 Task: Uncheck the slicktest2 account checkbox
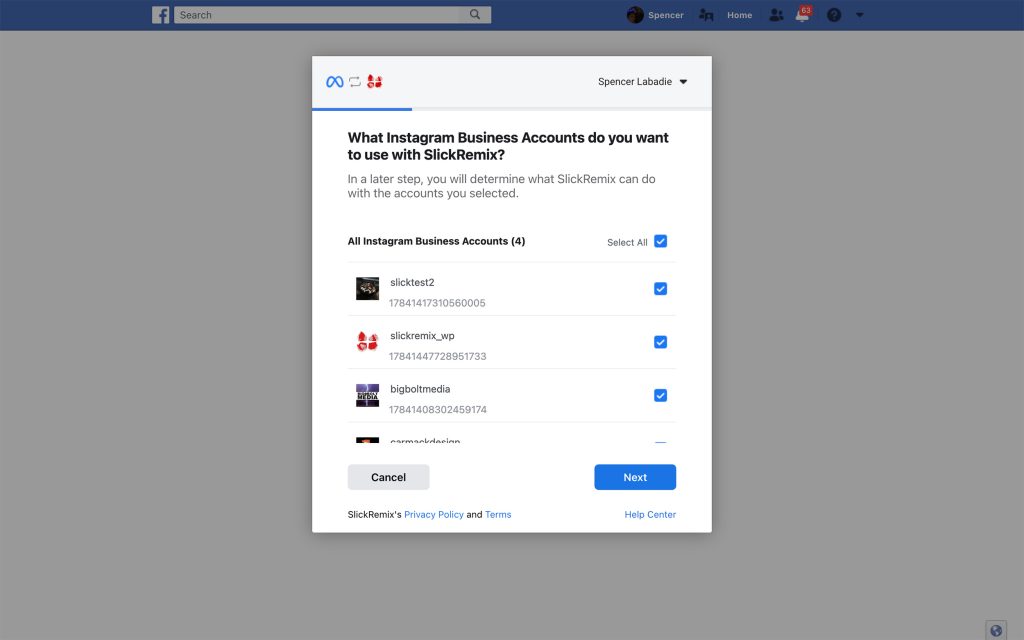click(660, 289)
